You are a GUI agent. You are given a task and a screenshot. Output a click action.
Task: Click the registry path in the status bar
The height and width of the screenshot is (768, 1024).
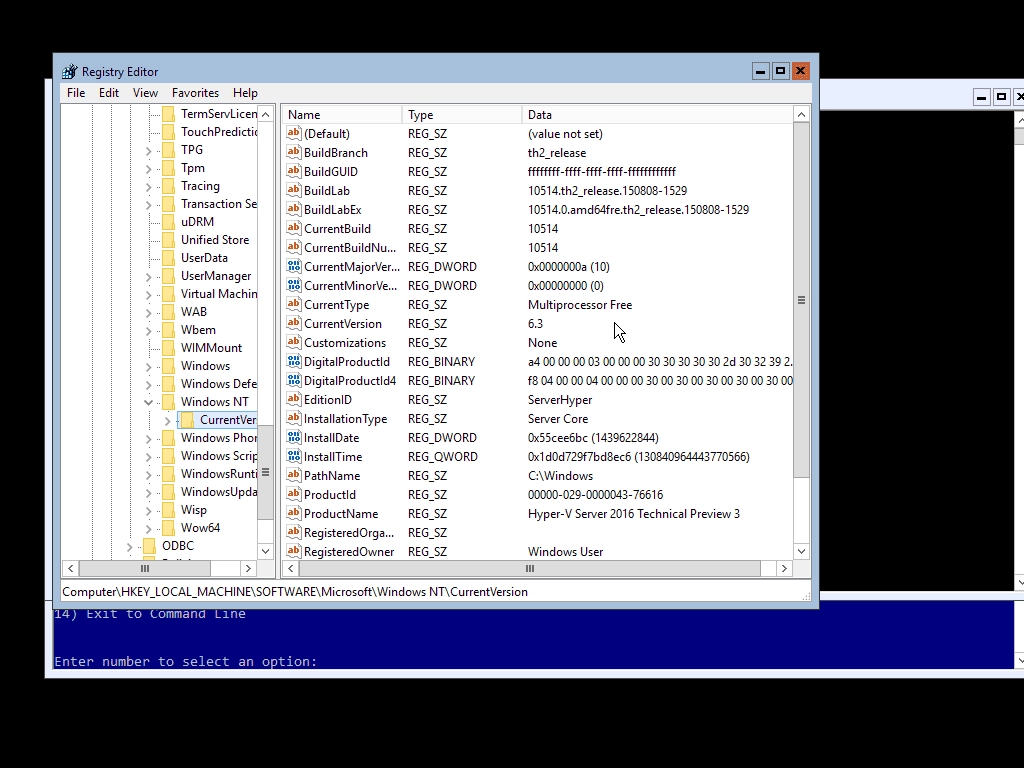click(x=295, y=592)
